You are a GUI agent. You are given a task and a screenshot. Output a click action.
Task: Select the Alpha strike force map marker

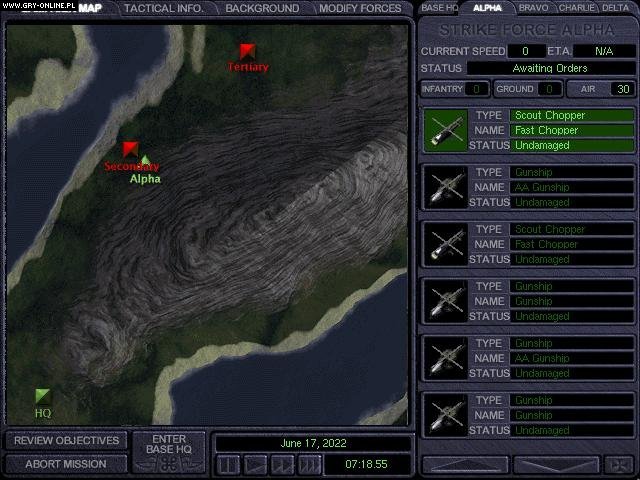[145, 161]
